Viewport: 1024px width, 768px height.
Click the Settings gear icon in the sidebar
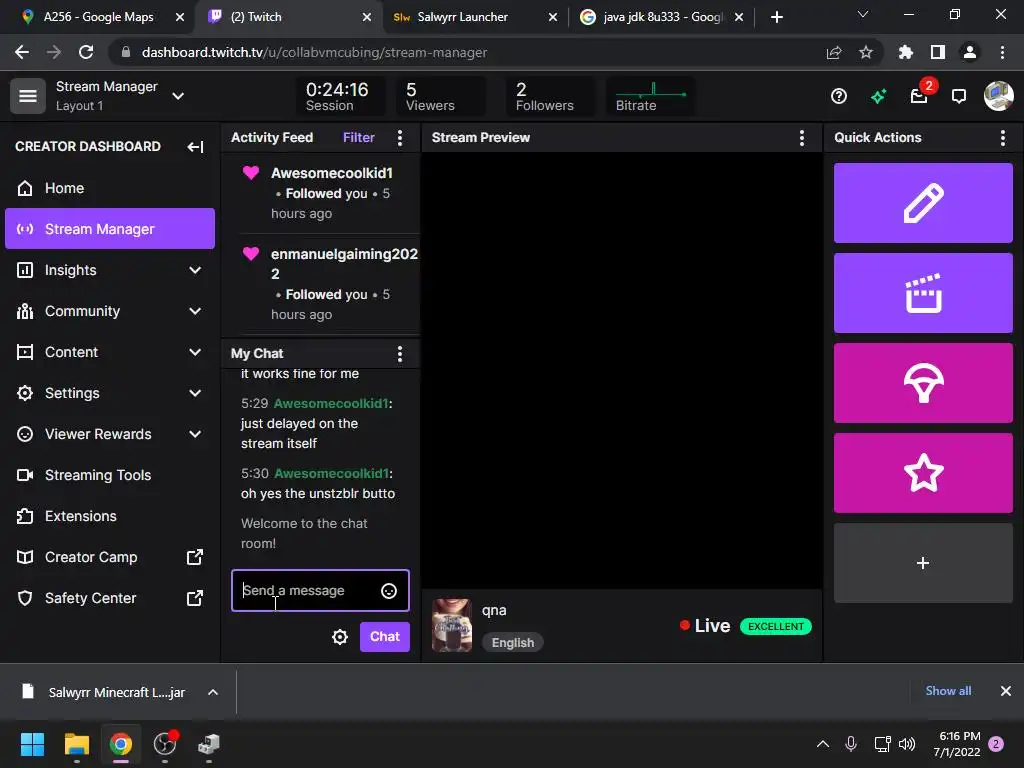[25, 393]
